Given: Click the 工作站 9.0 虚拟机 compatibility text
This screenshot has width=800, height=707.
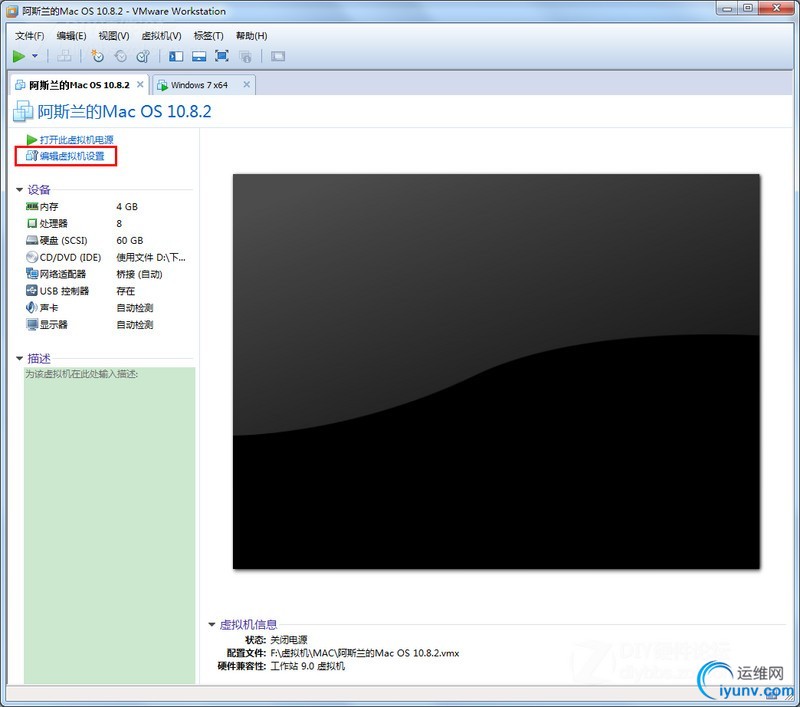Looking at the screenshot, I should (x=308, y=666).
